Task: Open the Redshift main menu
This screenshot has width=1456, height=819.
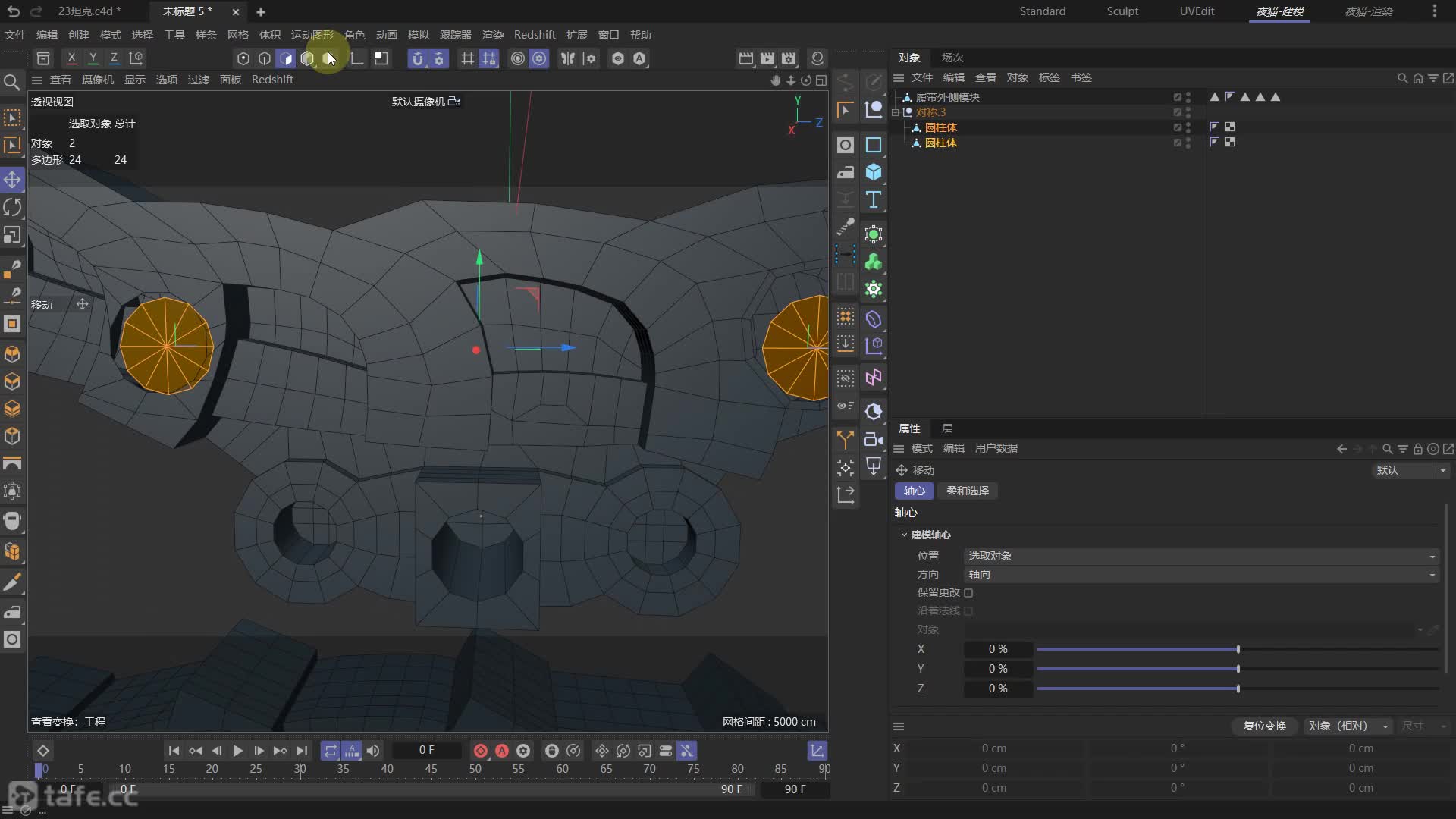Action: point(534,35)
